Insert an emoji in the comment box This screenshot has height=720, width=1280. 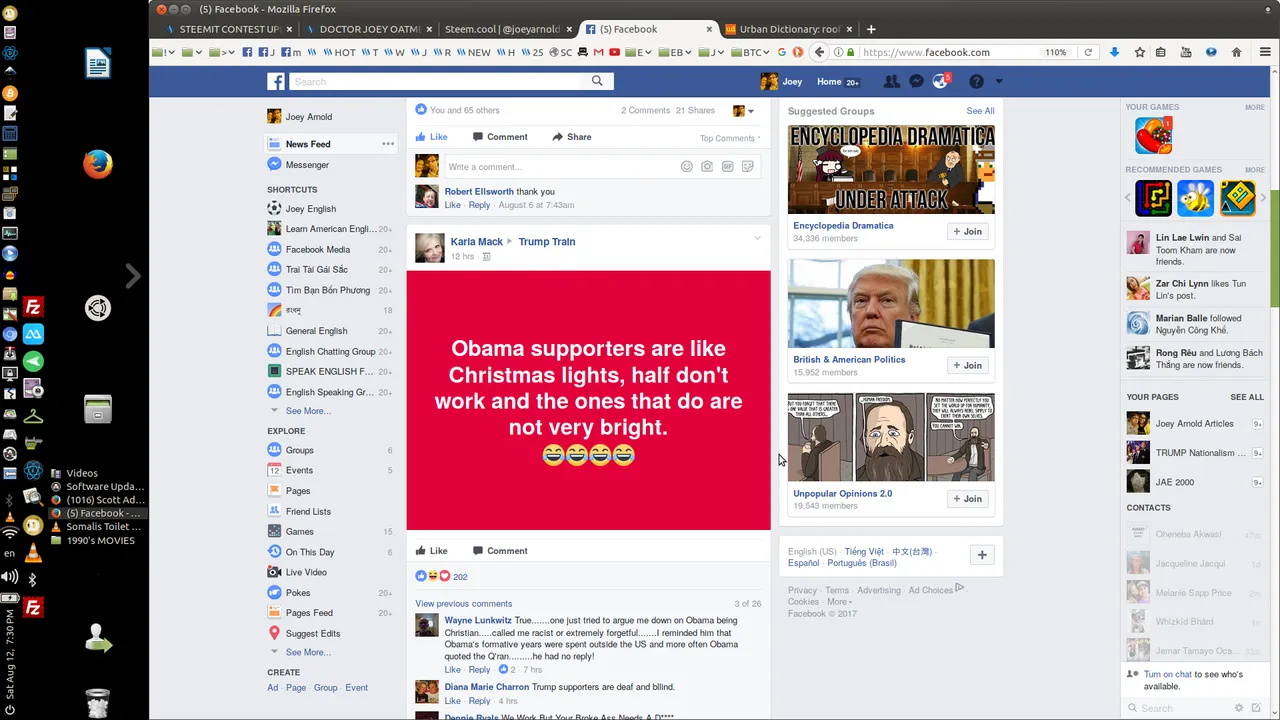pyautogui.click(x=686, y=166)
